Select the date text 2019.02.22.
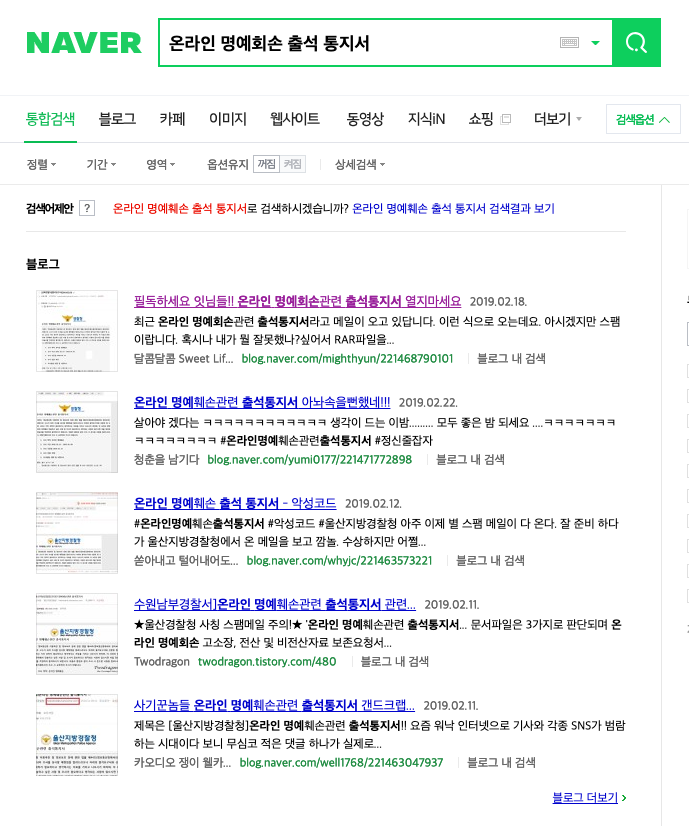This screenshot has height=826, width=689. click(x=428, y=403)
